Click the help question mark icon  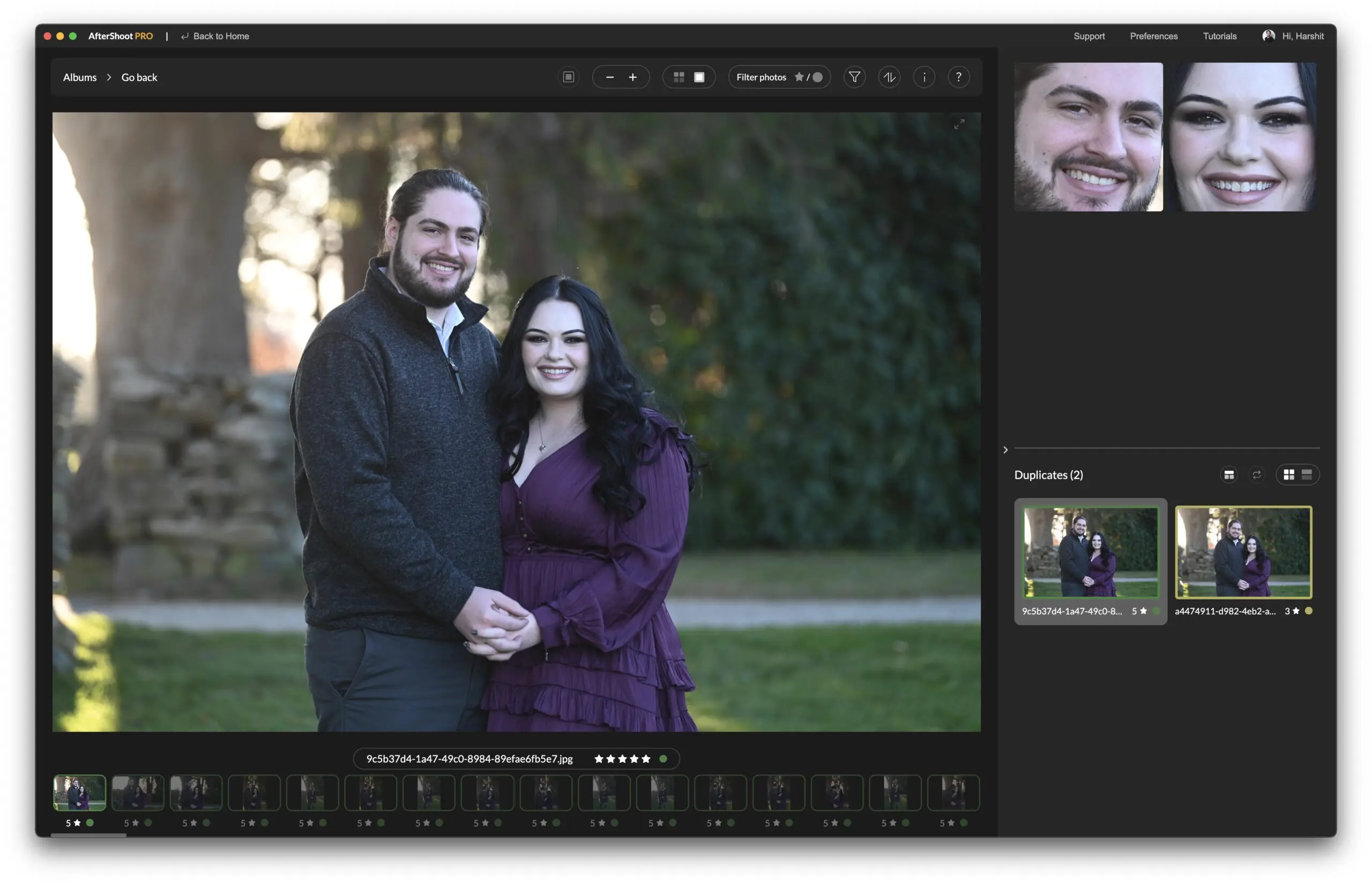(958, 77)
